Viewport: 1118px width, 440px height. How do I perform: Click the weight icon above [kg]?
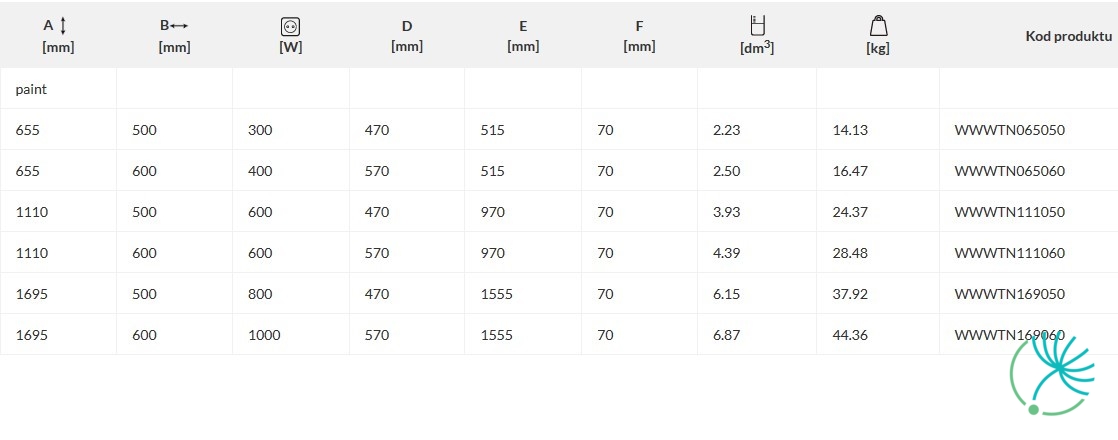click(x=878, y=26)
